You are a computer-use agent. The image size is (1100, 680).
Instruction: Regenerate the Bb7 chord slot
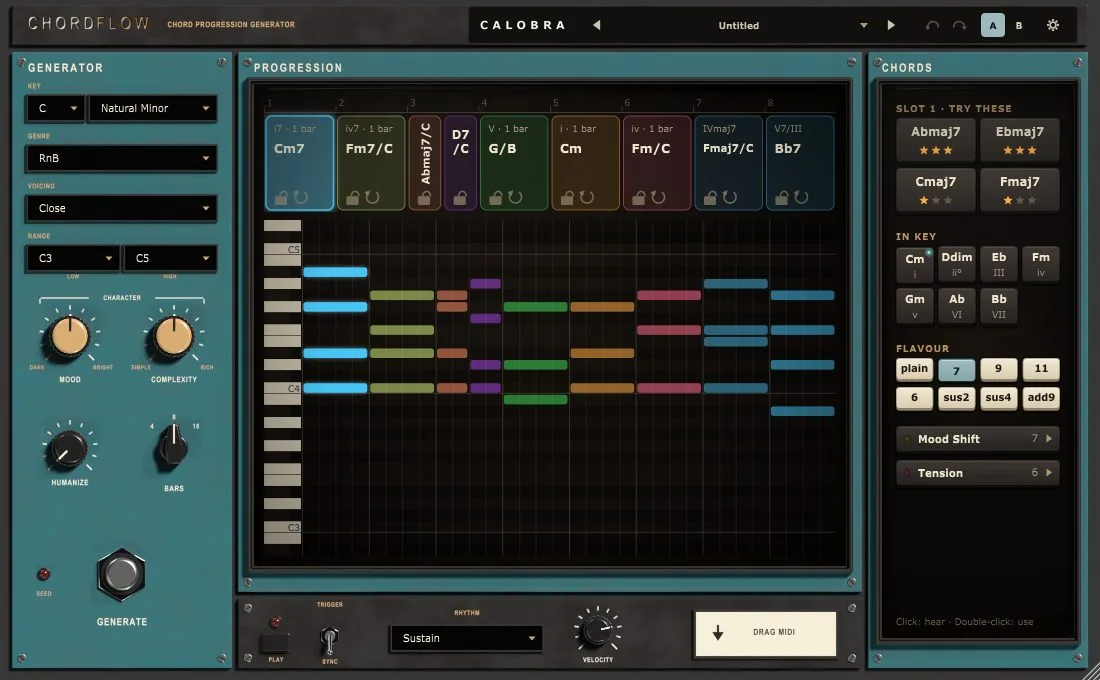click(802, 198)
